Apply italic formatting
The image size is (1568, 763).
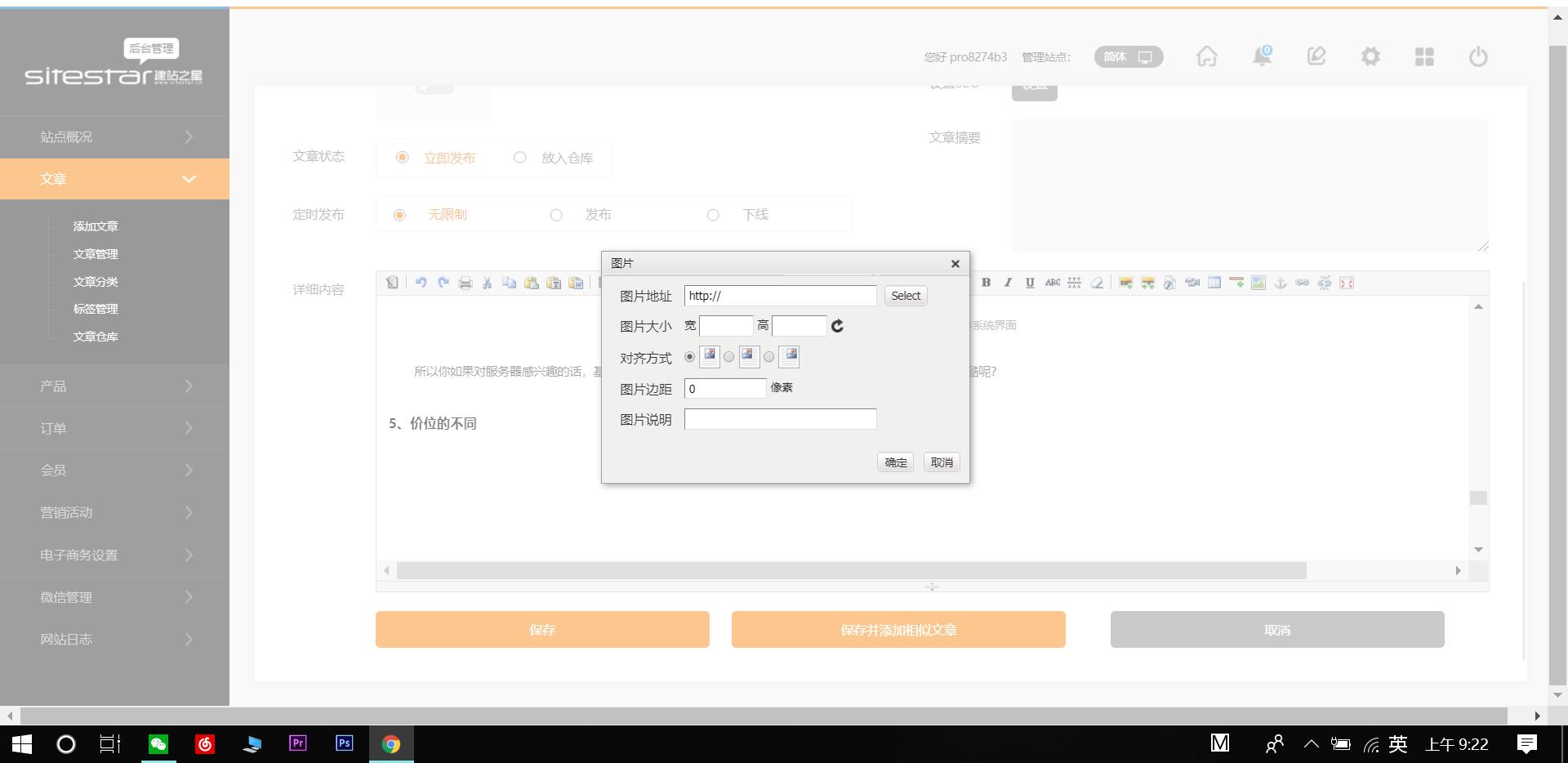click(1008, 283)
